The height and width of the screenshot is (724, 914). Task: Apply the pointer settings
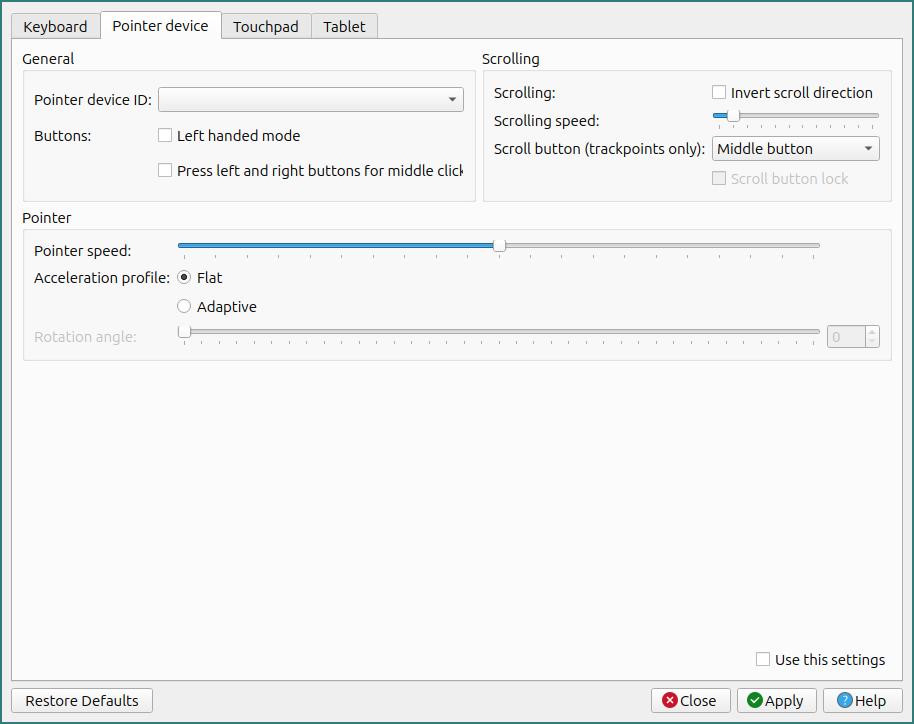click(776, 701)
